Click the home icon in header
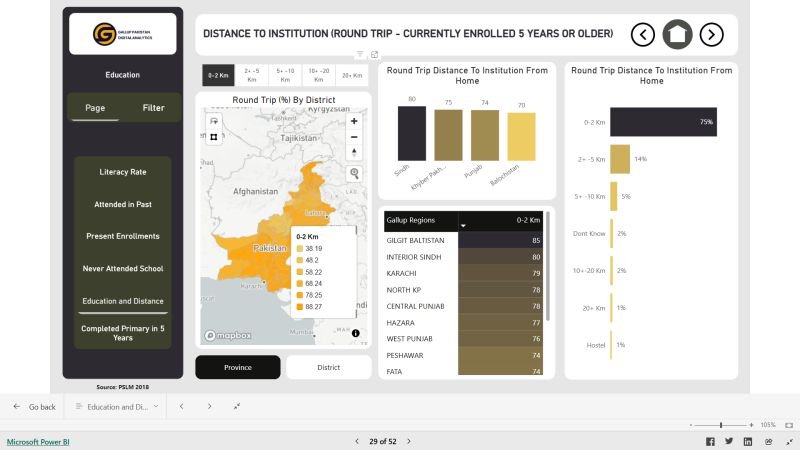The height and width of the screenshot is (450, 800). click(x=677, y=34)
